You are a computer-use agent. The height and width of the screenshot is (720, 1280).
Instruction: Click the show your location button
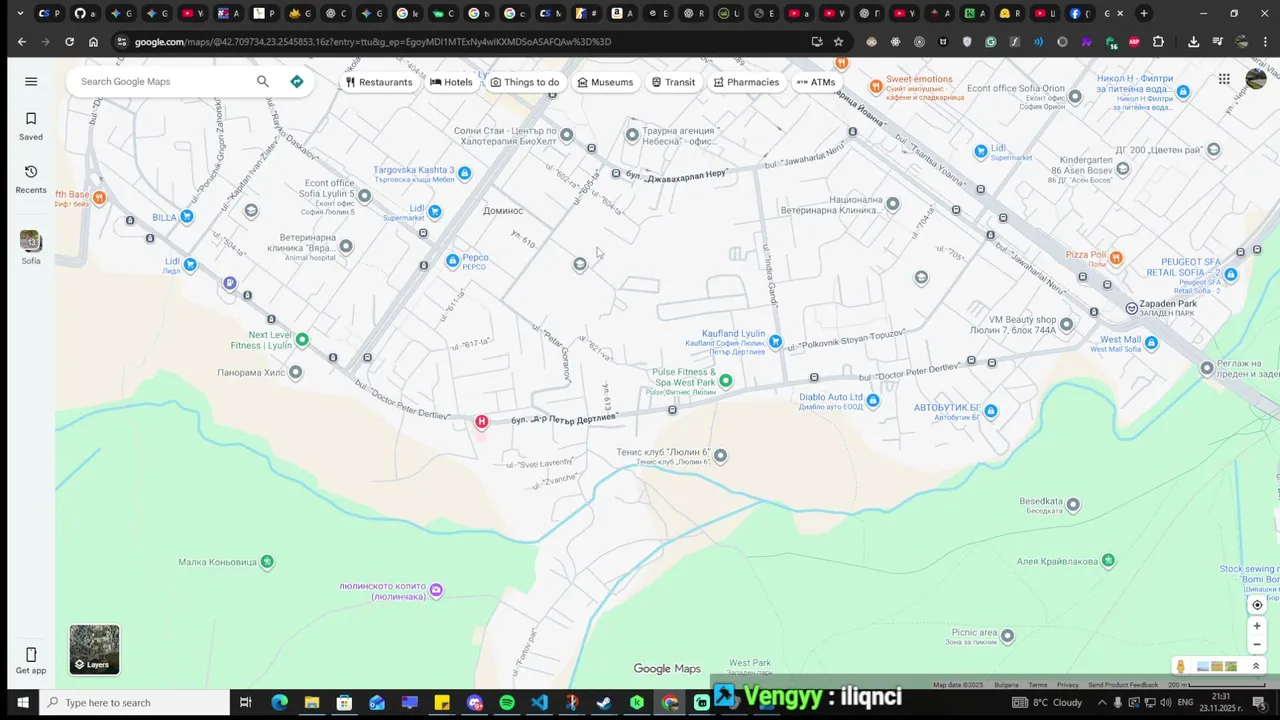coord(1257,605)
